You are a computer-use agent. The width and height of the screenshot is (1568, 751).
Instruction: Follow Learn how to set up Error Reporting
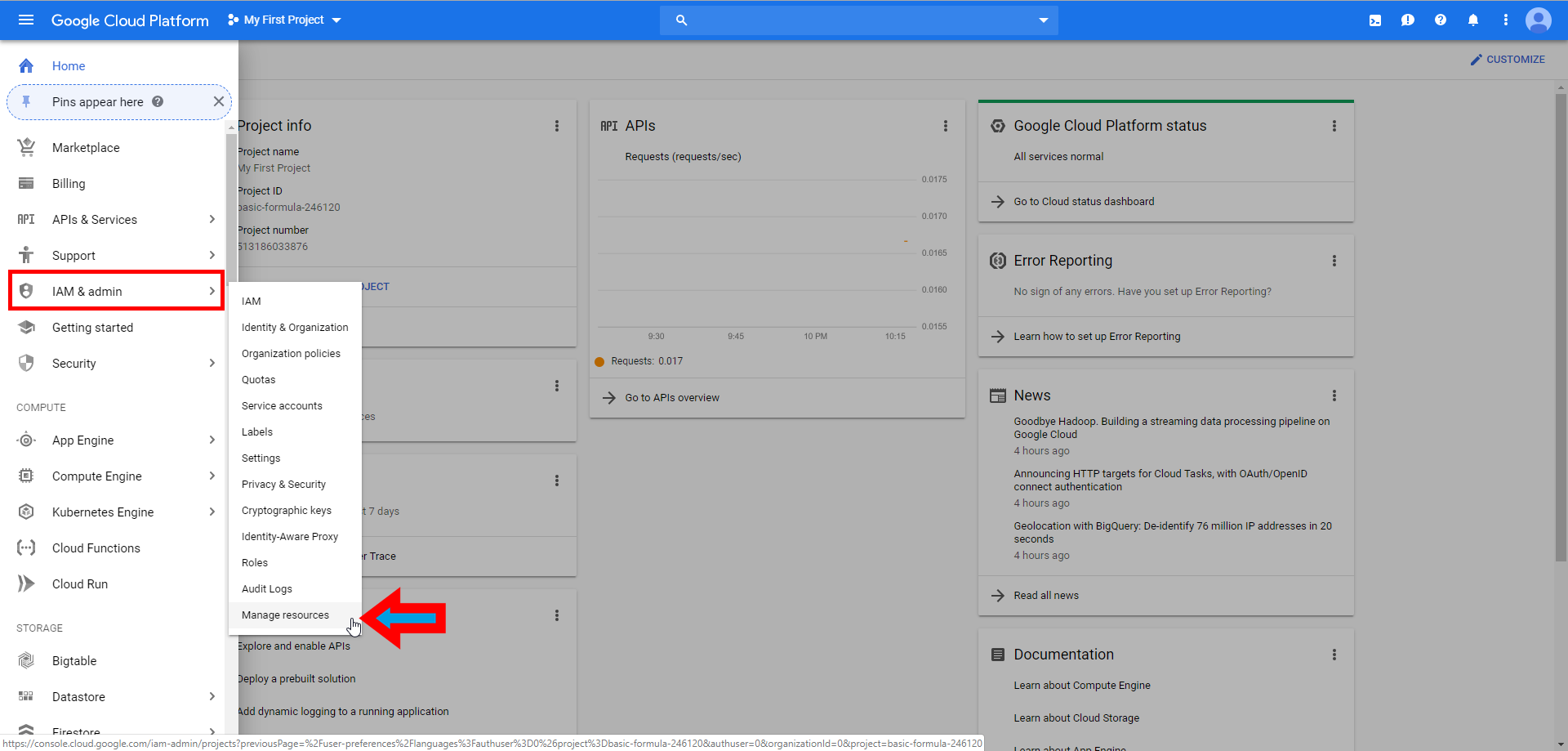pyautogui.click(x=1097, y=337)
